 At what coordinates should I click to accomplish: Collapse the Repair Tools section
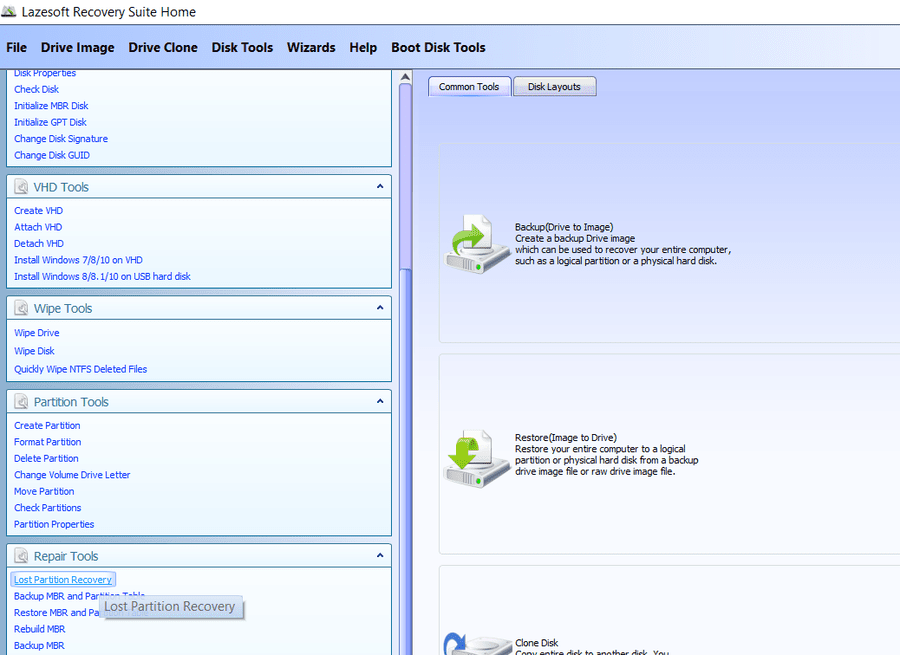tap(380, 555)
